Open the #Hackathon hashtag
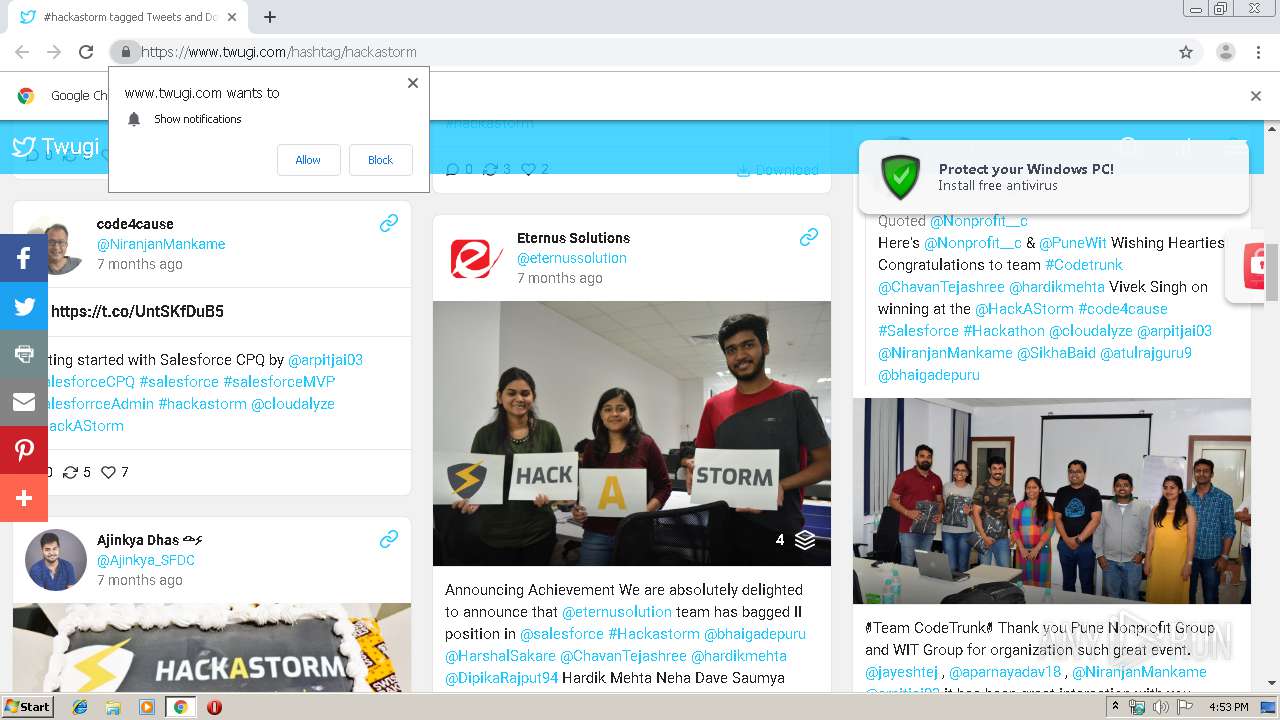 point(1004,331)
